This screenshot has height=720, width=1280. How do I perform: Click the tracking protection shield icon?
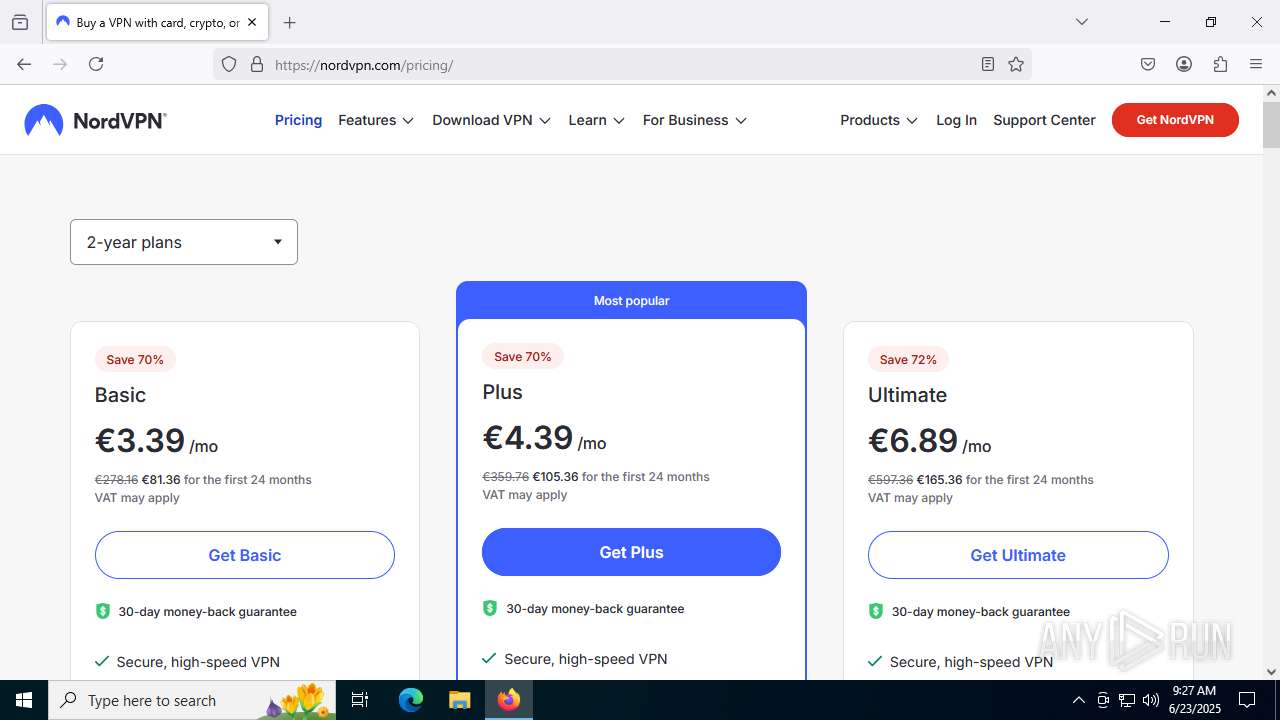(229, 64)
